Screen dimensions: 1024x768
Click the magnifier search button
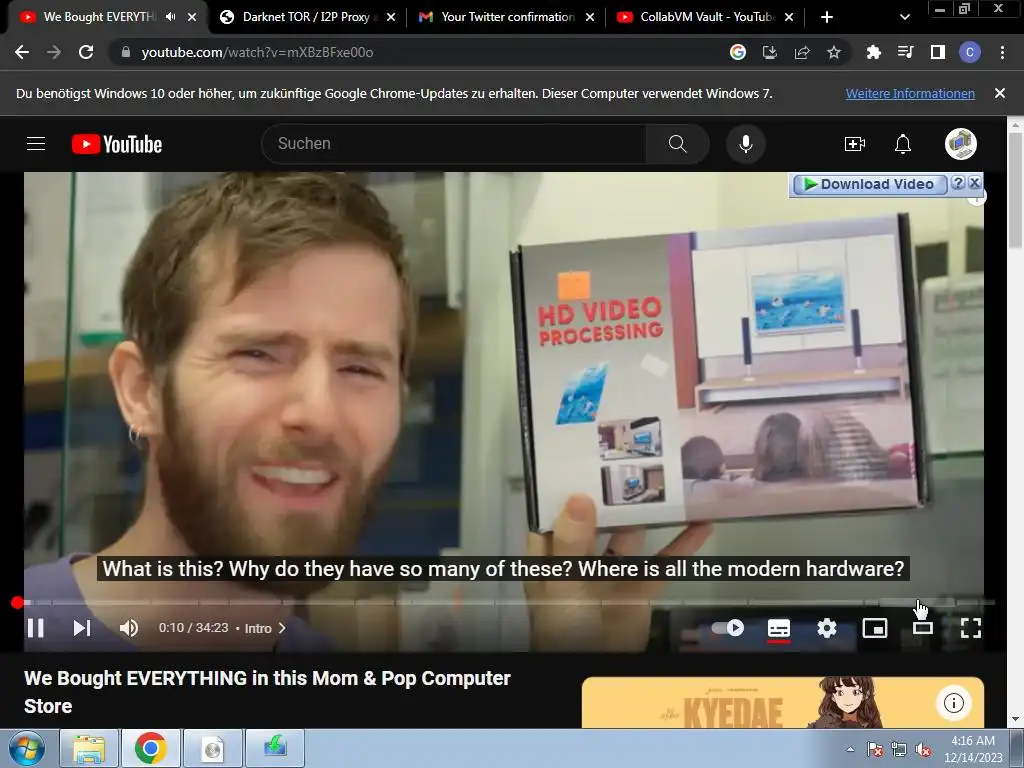678,144
